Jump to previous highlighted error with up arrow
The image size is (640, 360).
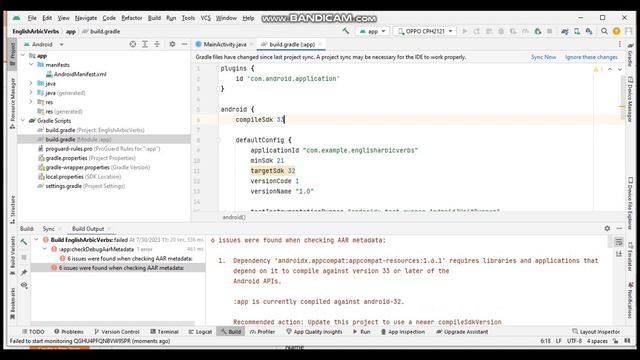610,69
